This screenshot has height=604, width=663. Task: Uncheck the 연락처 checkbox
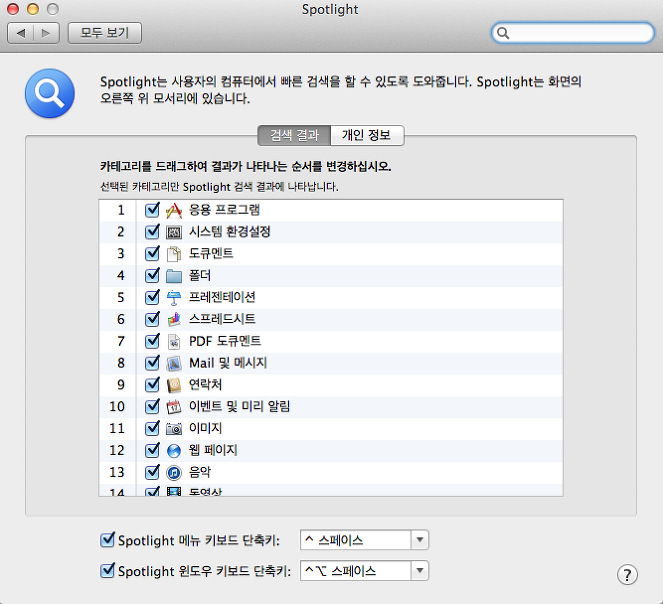tap(152, 384)
